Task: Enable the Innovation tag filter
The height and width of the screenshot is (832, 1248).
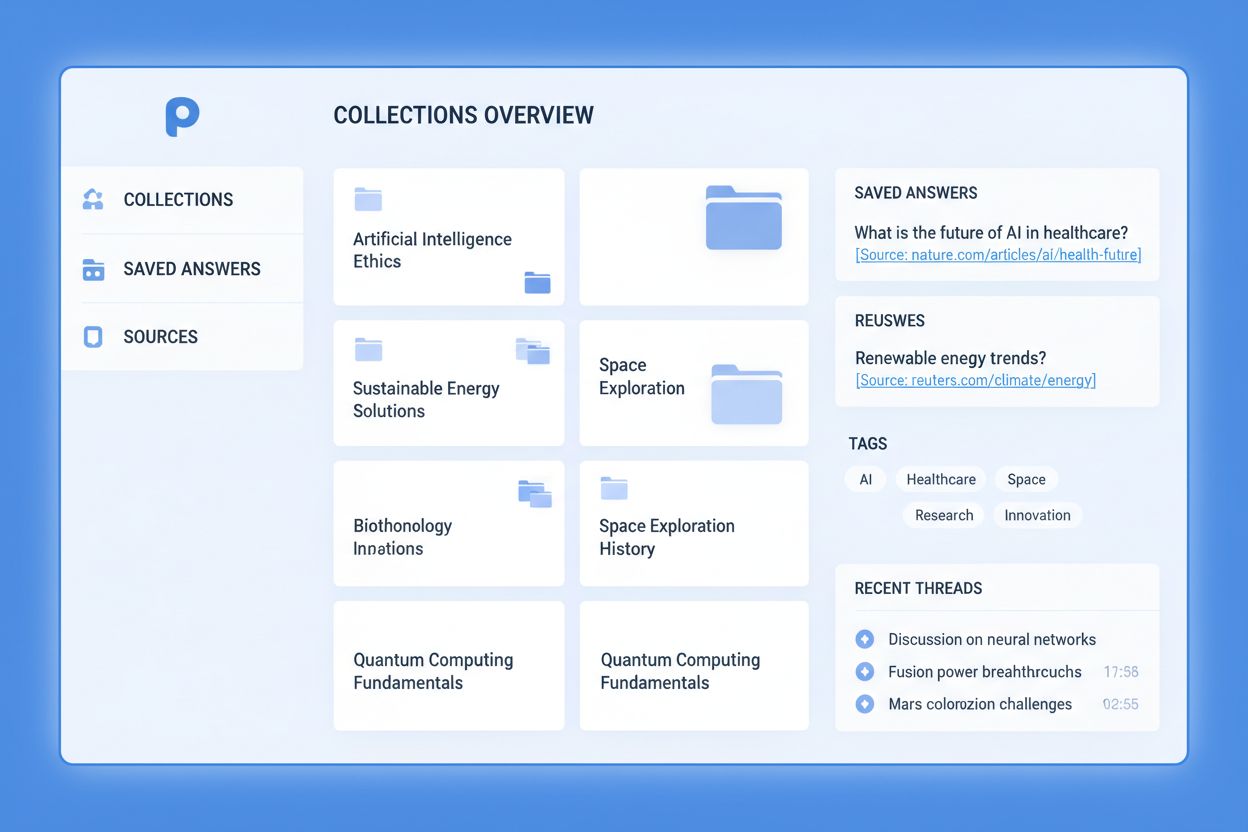Action: [x=1037, y=515]
